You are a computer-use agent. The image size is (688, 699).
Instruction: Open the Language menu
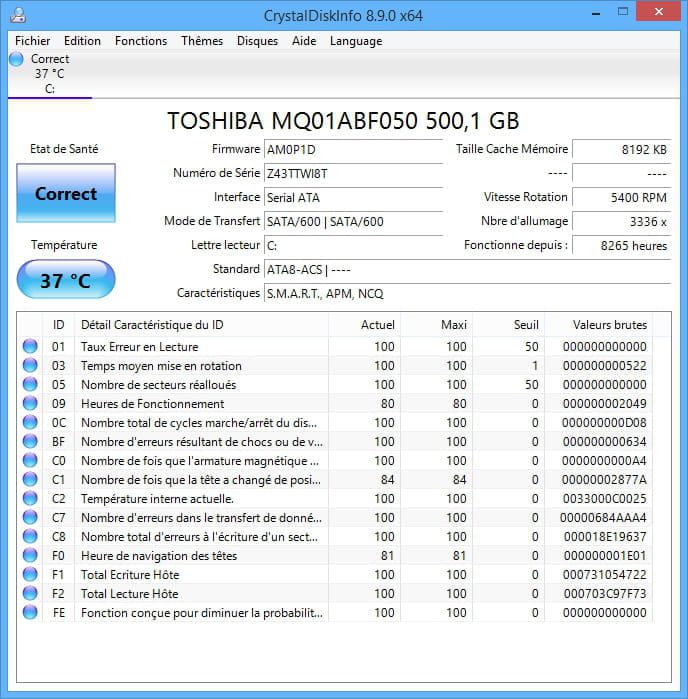[x=356, y=41]
